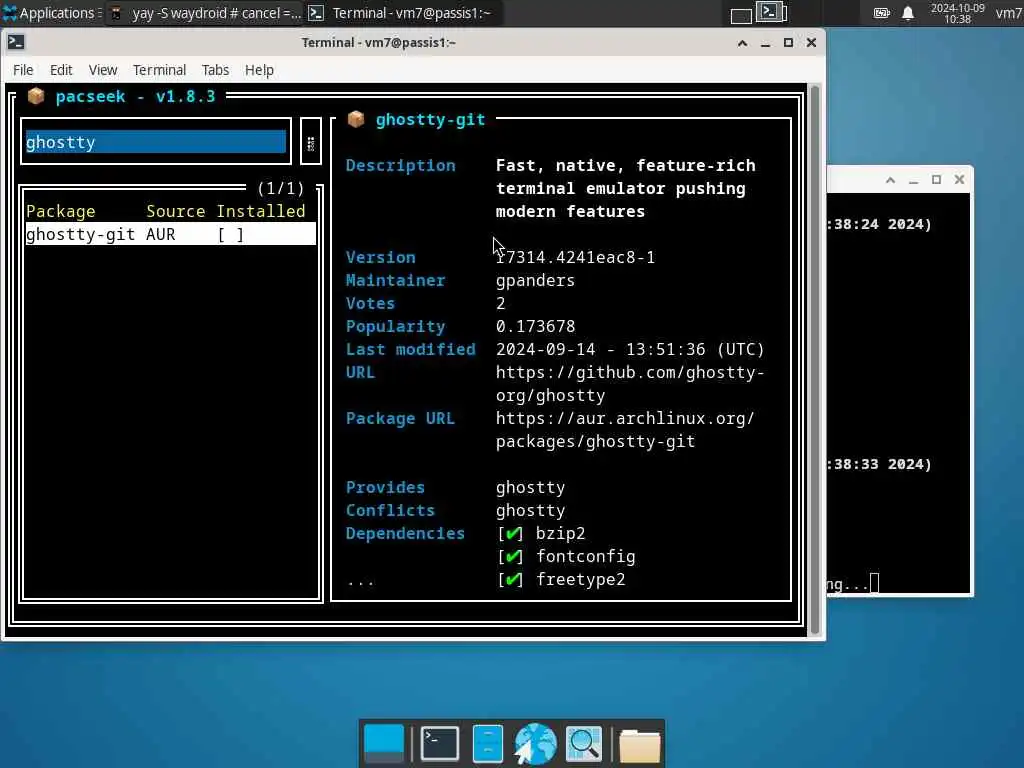Click the Last modified date value
This screenshot has width=1024, height=768.
coord(630,349)
